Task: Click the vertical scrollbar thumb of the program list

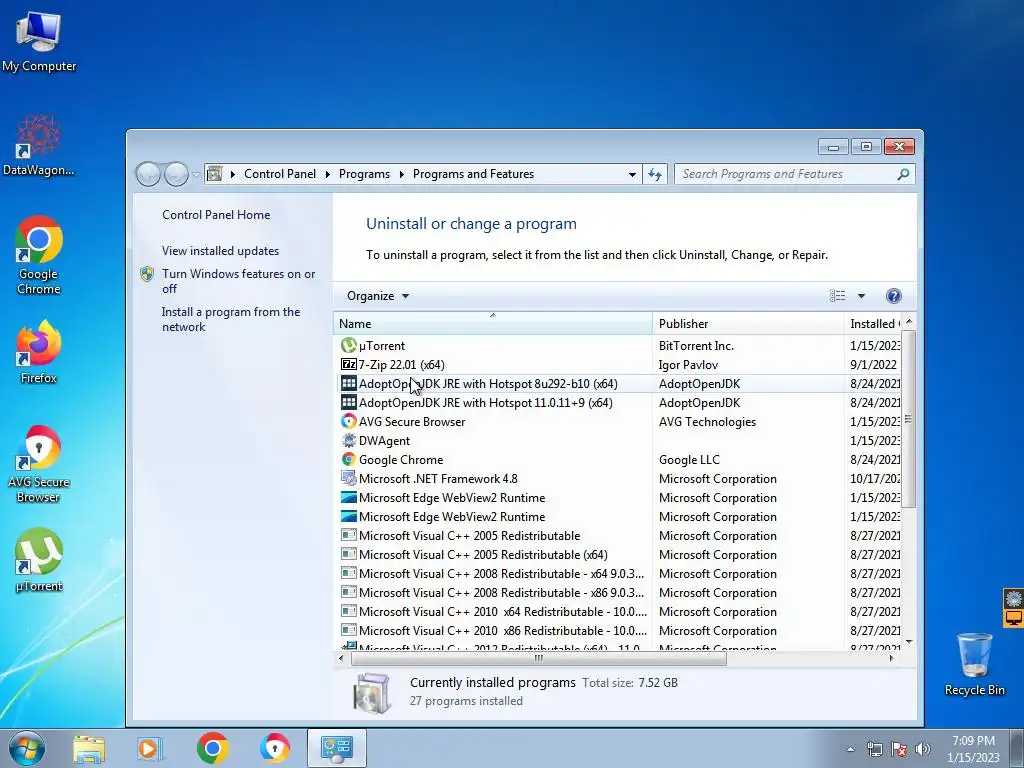Action: click(908, 419)
